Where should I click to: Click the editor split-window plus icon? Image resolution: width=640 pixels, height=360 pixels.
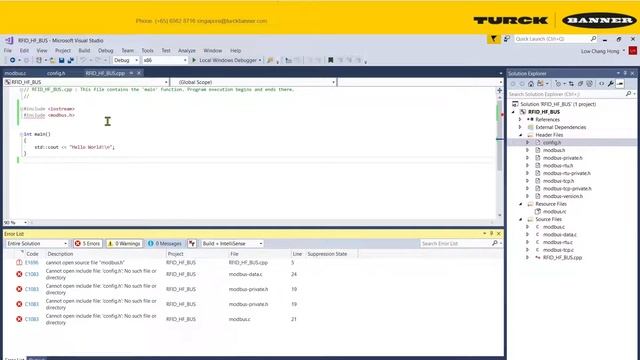tap(500, 91)
